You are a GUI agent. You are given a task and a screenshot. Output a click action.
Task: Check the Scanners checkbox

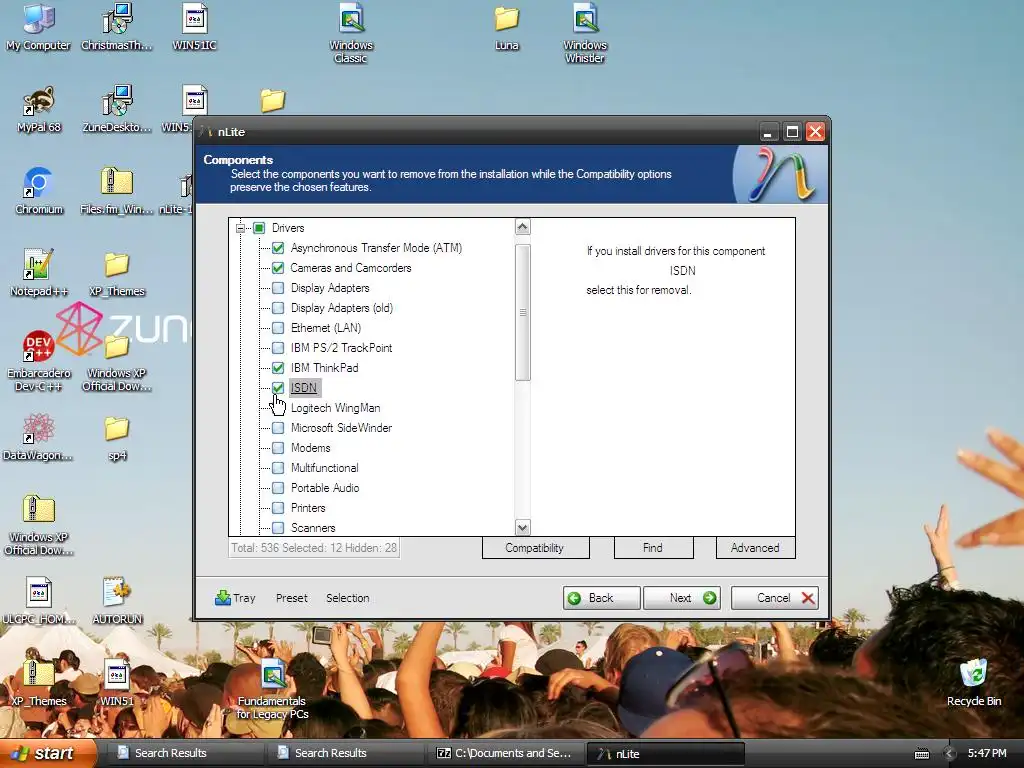point(278,528)
